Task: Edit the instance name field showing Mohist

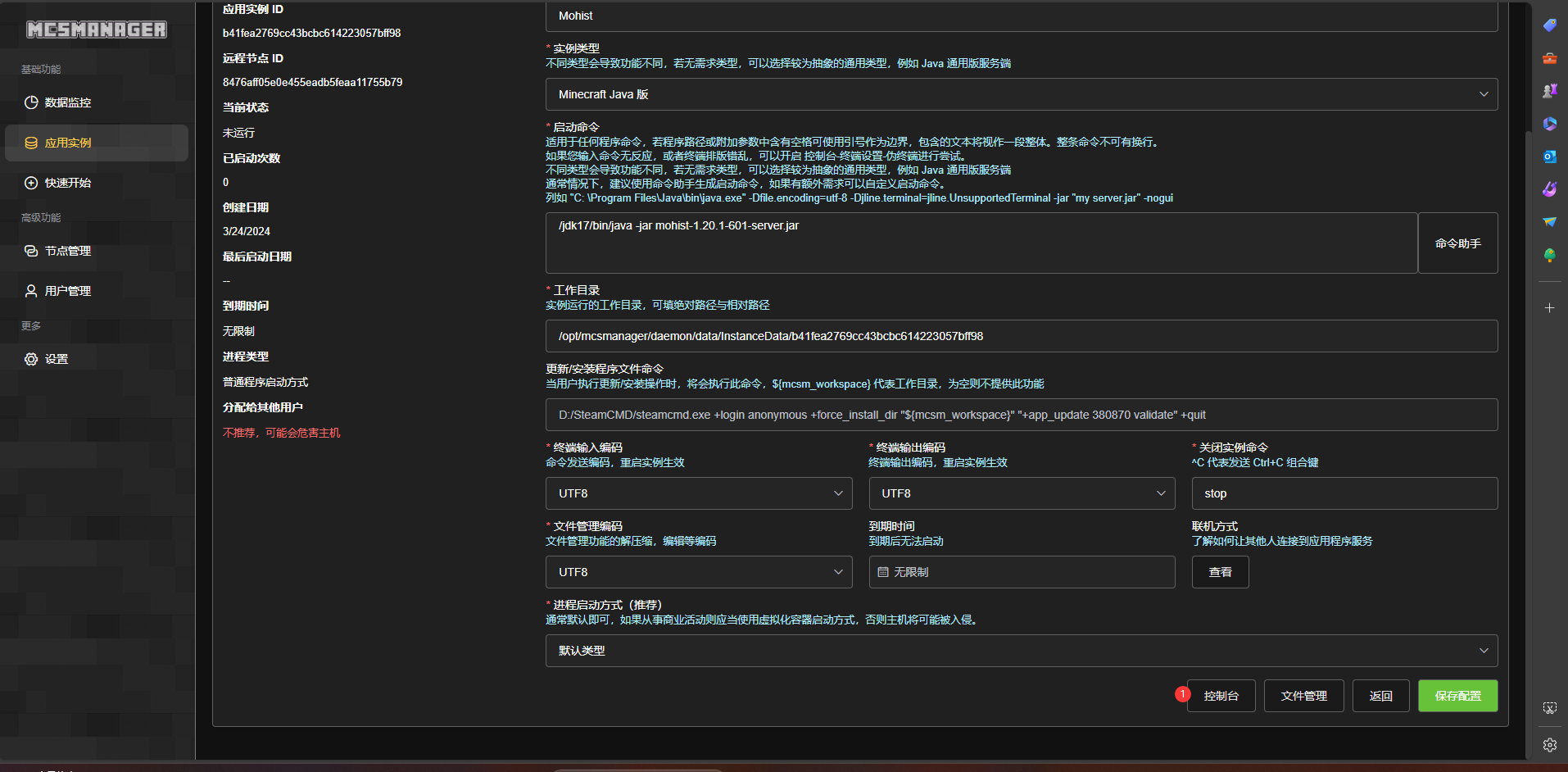Action: pos(1022,16)
